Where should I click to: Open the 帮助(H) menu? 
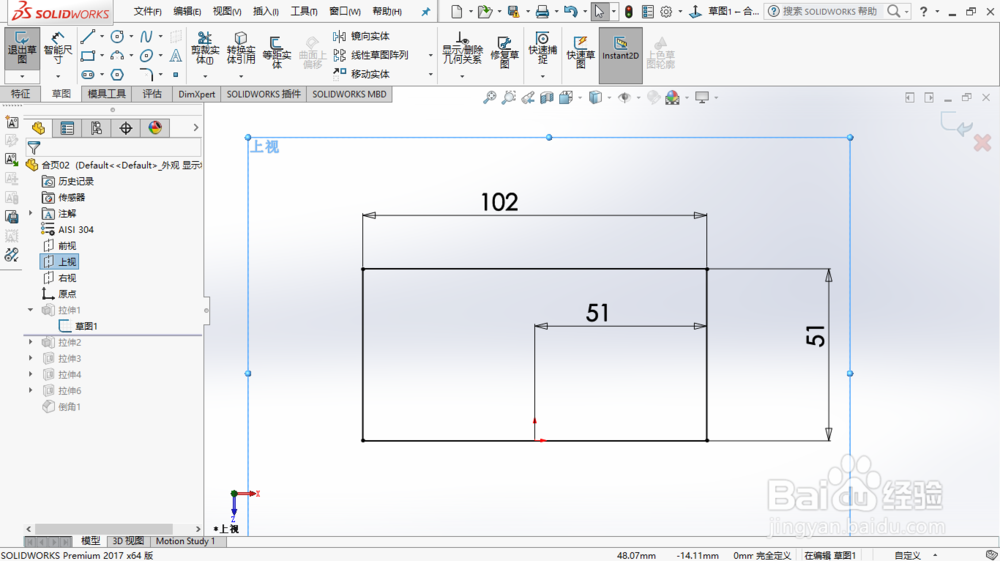point(387,11)
